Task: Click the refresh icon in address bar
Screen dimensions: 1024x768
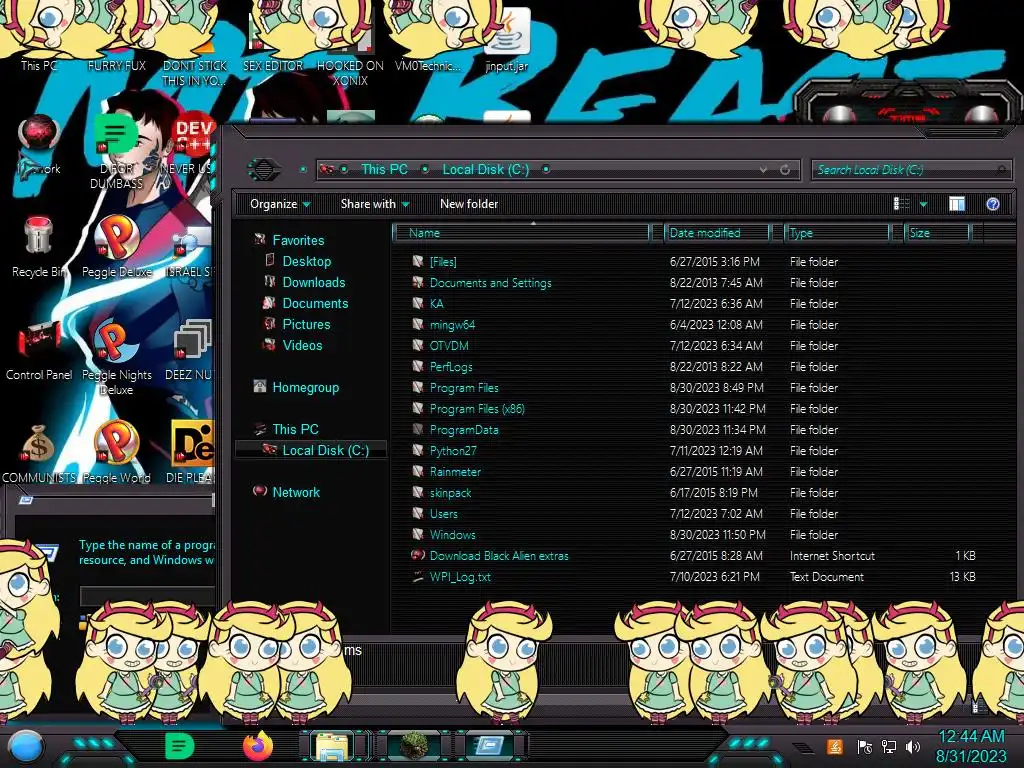Action: (x=785, y=170)
